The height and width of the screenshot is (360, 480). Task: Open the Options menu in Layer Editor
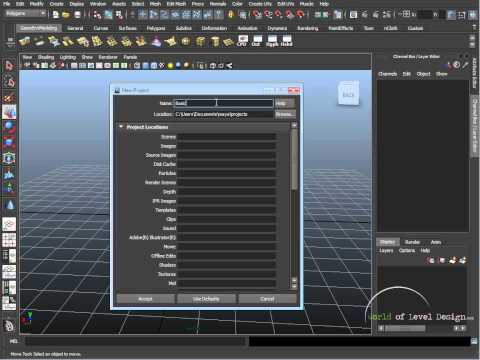407,251
